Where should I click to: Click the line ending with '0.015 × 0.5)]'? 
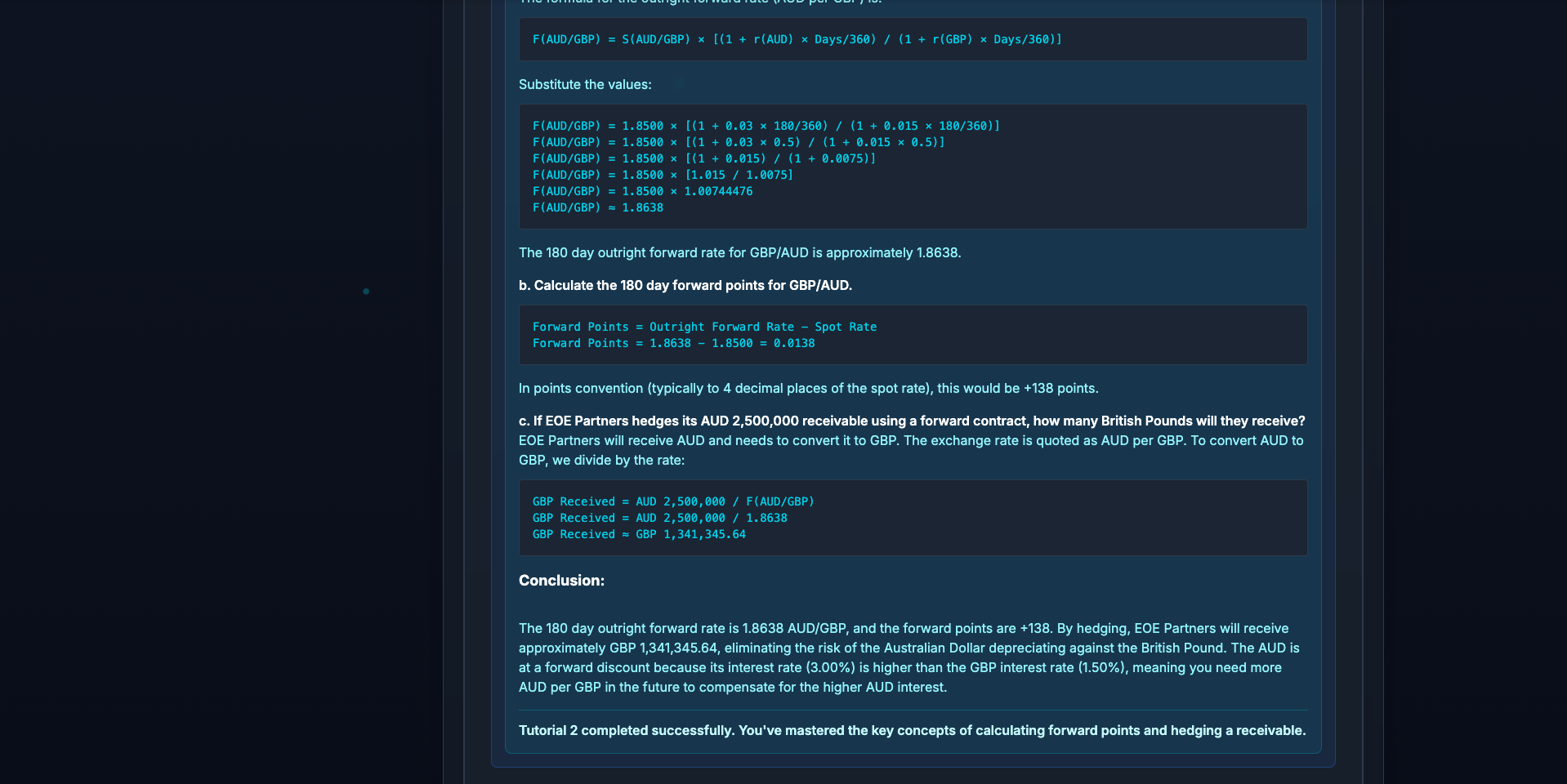click(x=739, y=142)
